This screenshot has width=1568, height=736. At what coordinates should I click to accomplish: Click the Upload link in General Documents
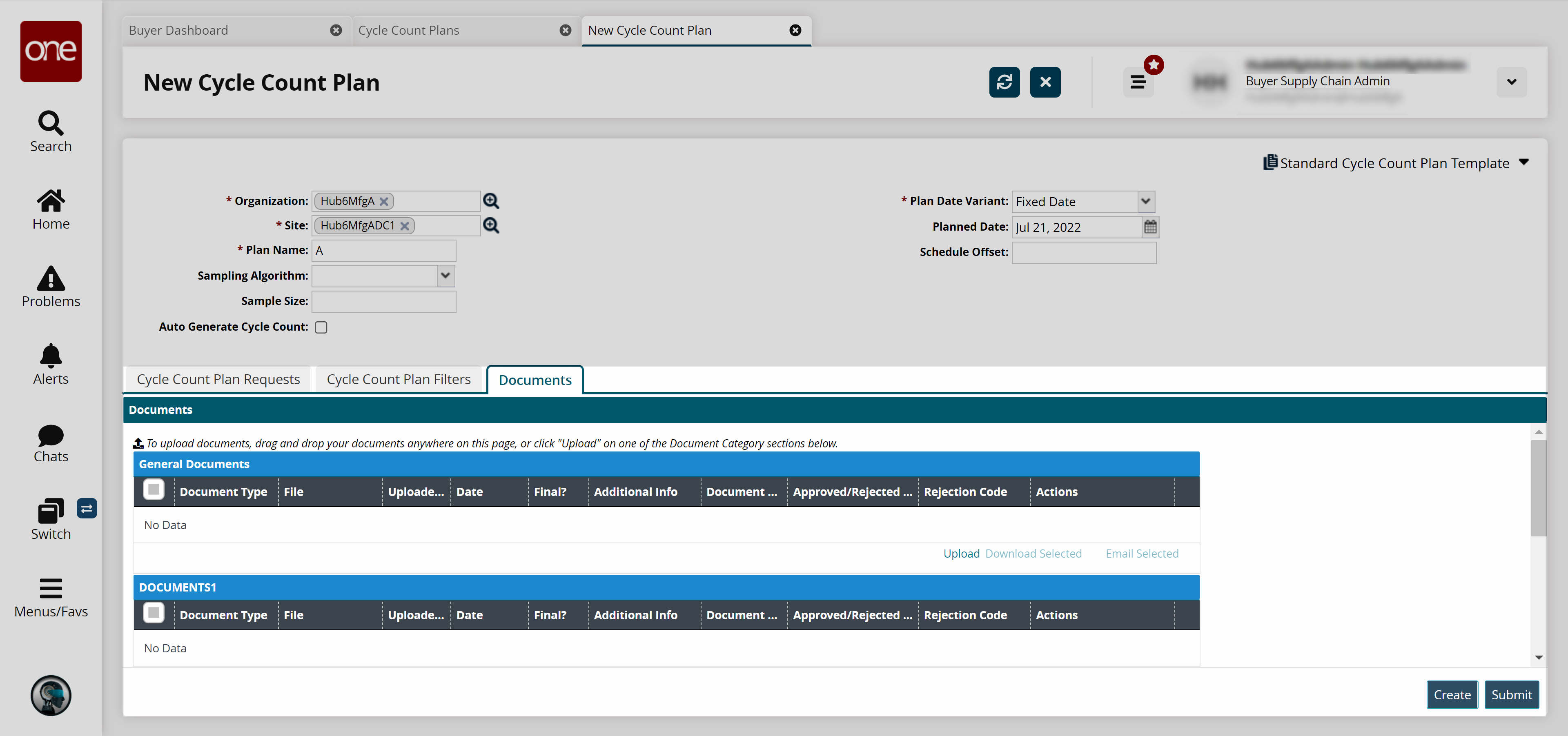tap(960, 554)
